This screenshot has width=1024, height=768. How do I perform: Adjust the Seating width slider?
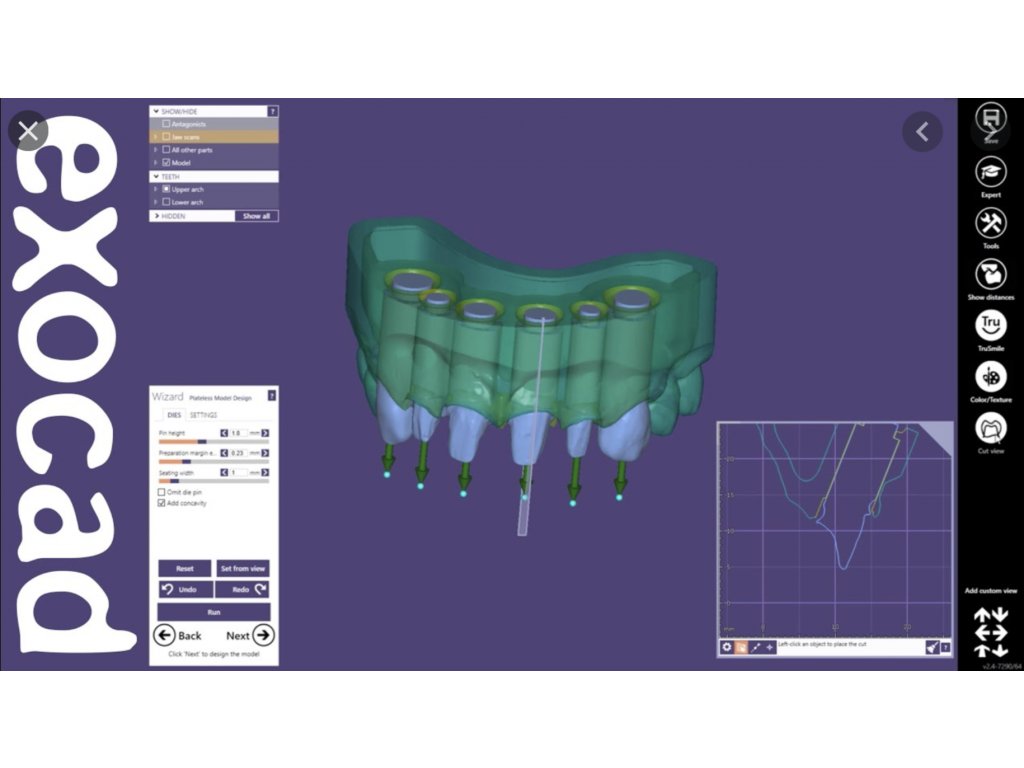tap(214, 481)
